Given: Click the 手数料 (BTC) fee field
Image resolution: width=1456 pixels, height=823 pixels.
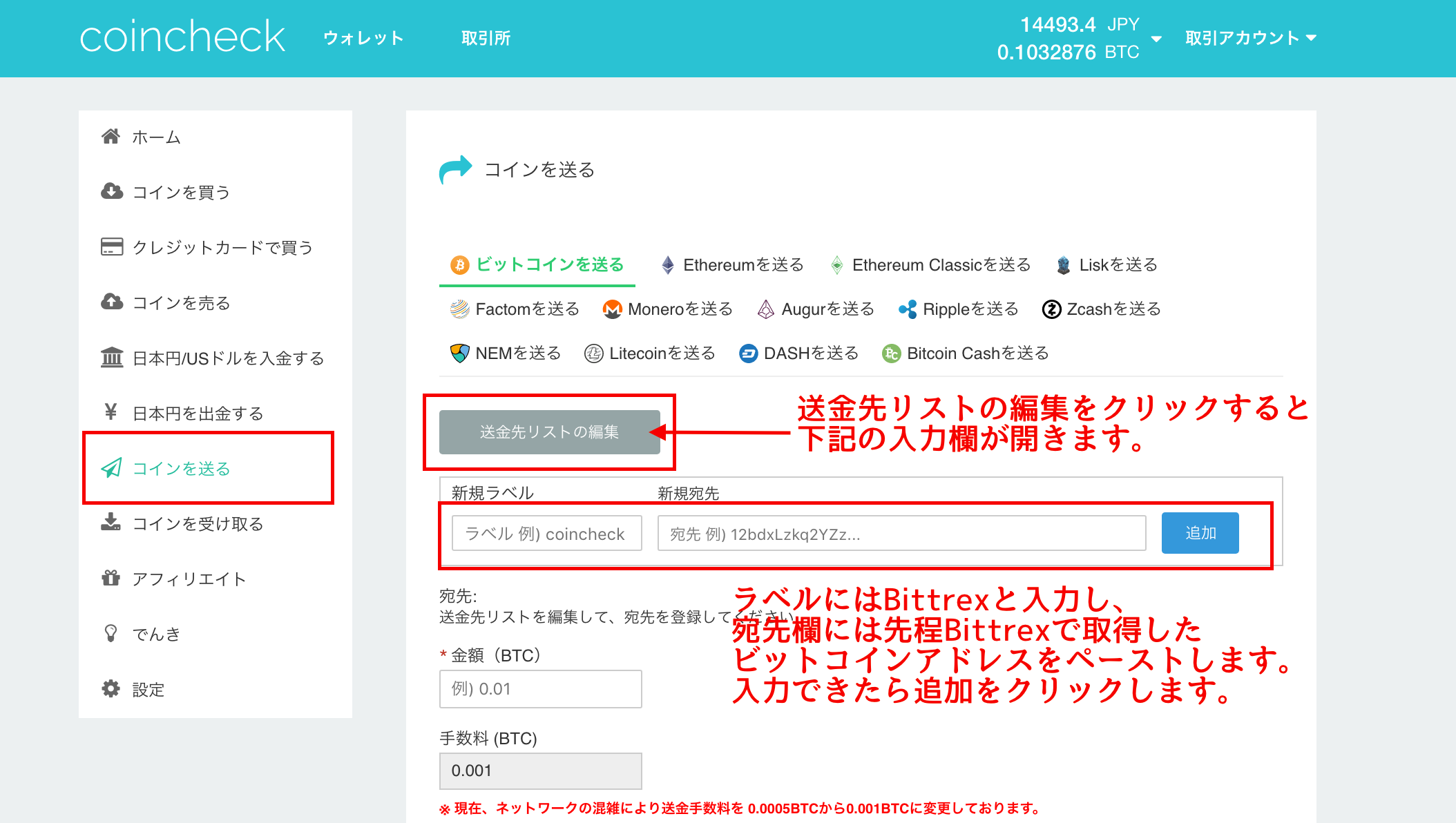Looking at the screenshot, I should click(541, 771).
